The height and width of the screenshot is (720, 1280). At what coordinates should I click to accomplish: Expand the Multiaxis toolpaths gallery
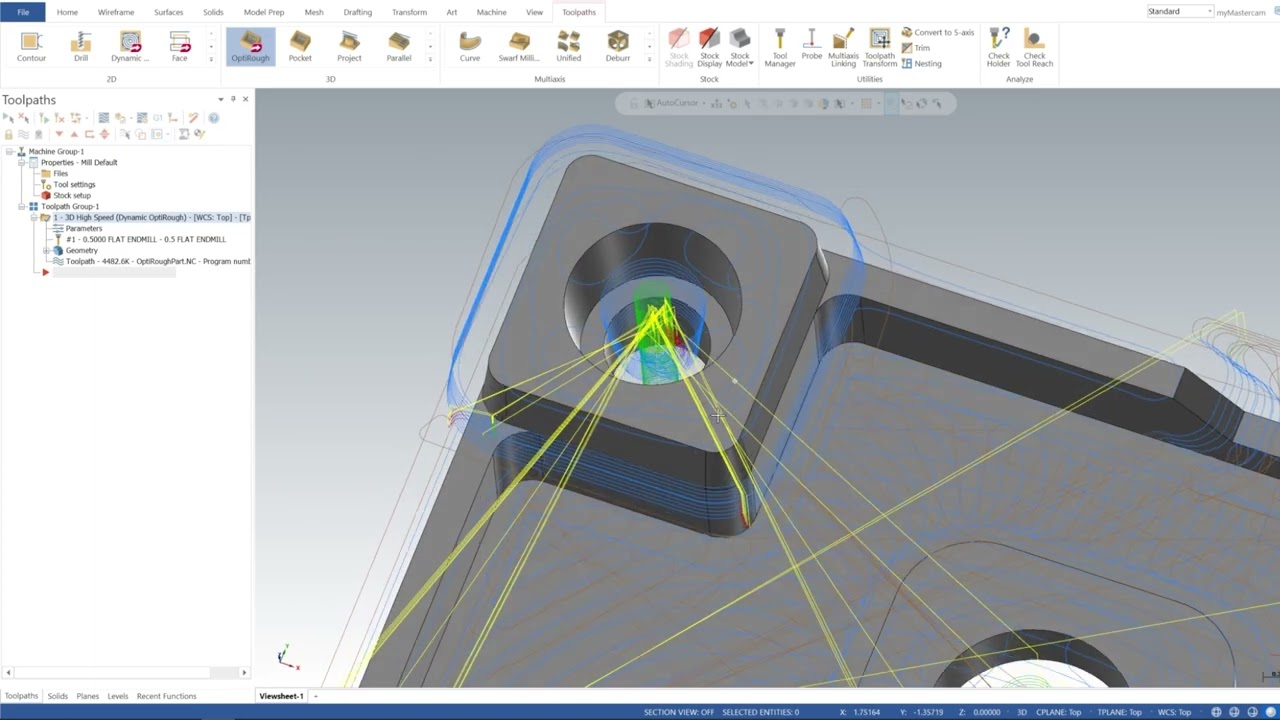649,61
